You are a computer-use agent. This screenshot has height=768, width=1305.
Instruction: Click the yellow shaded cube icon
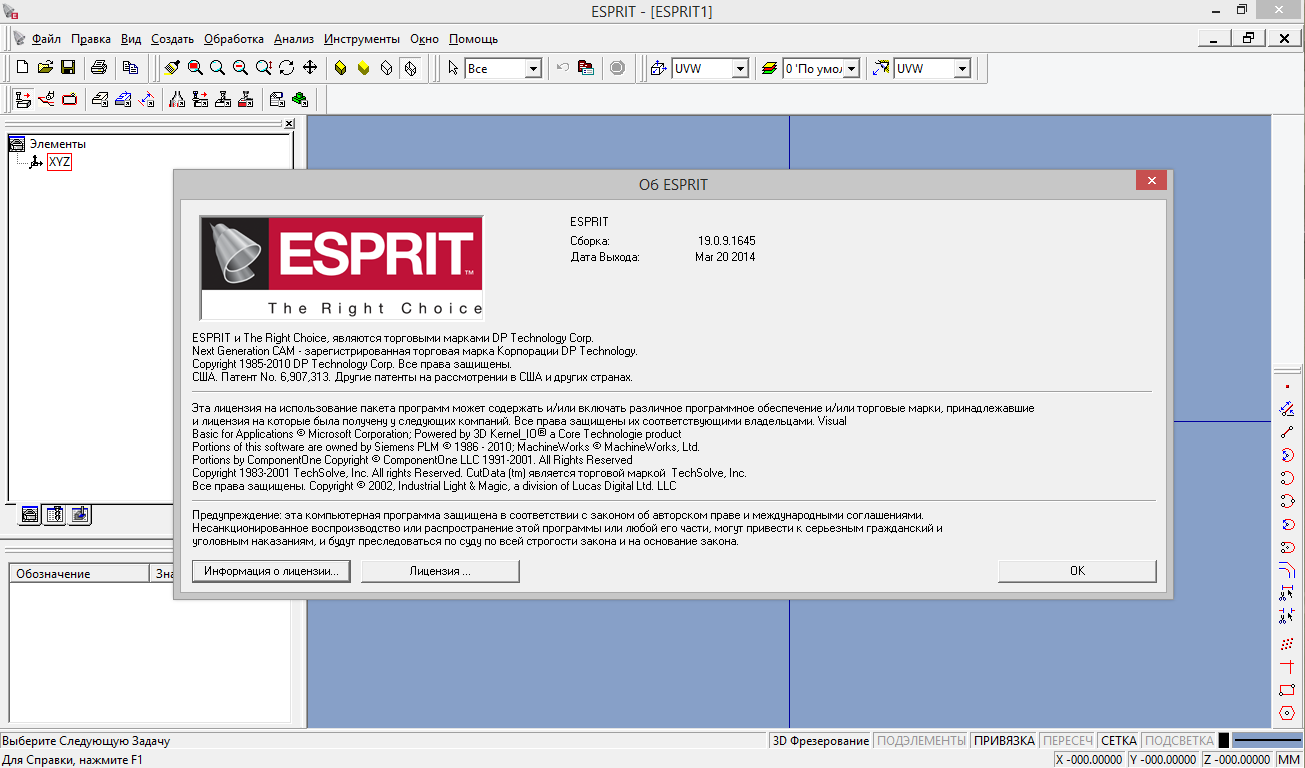[341, 68]
